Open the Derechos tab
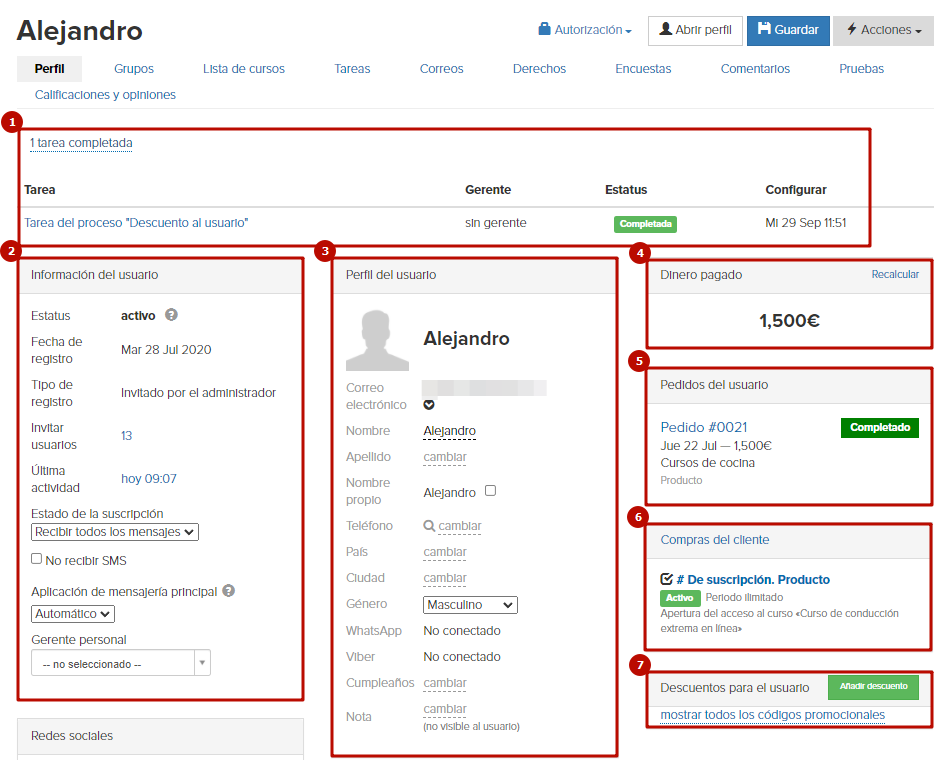The image size is (952, 760). click(x=539, y=69)
